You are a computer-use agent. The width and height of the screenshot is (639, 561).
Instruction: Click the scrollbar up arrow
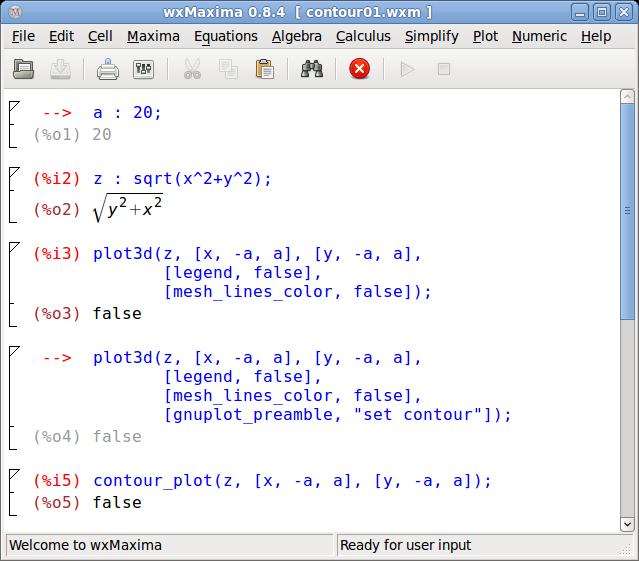627,97
